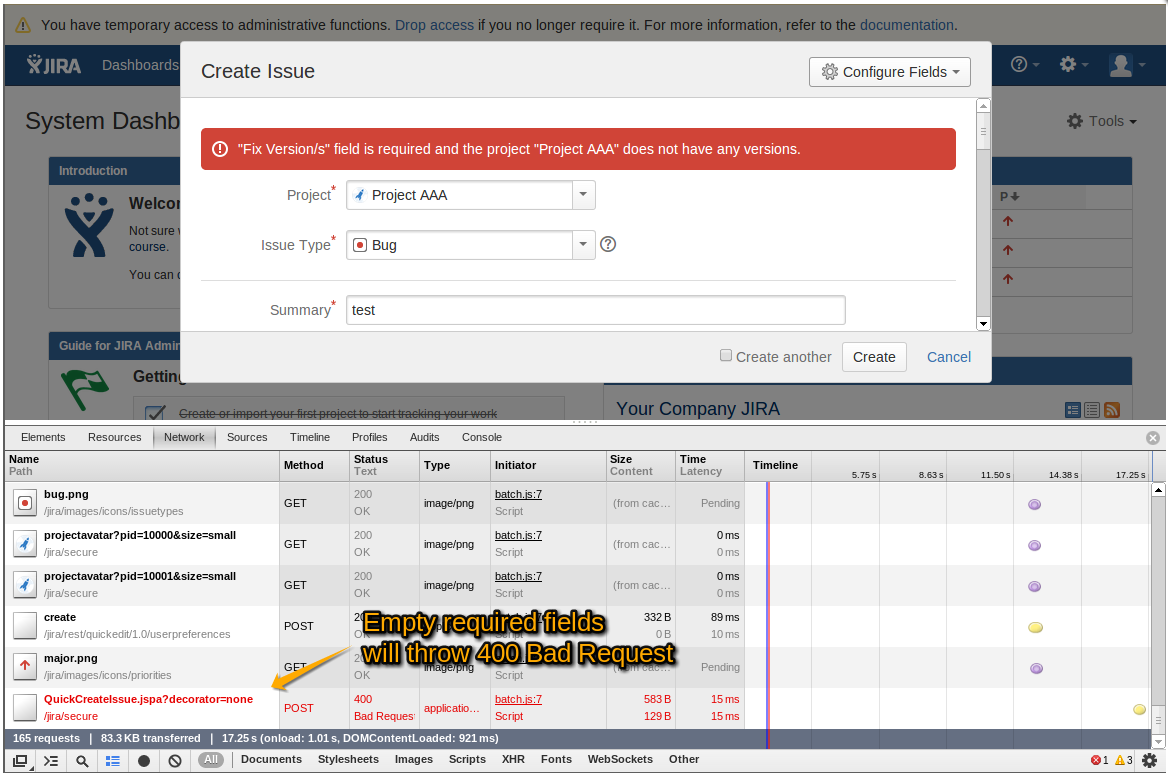1168x777 pixels.
Task: Switch to the Elements tab
Action: pos(42,437)
